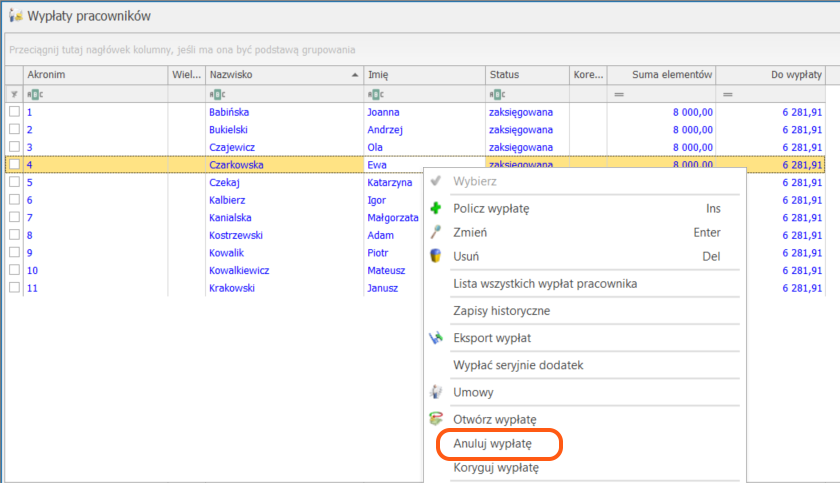
Task: Click the status zaksięgowana for Czajewicz
Action: pyautogui.click(x=521, y=147)
